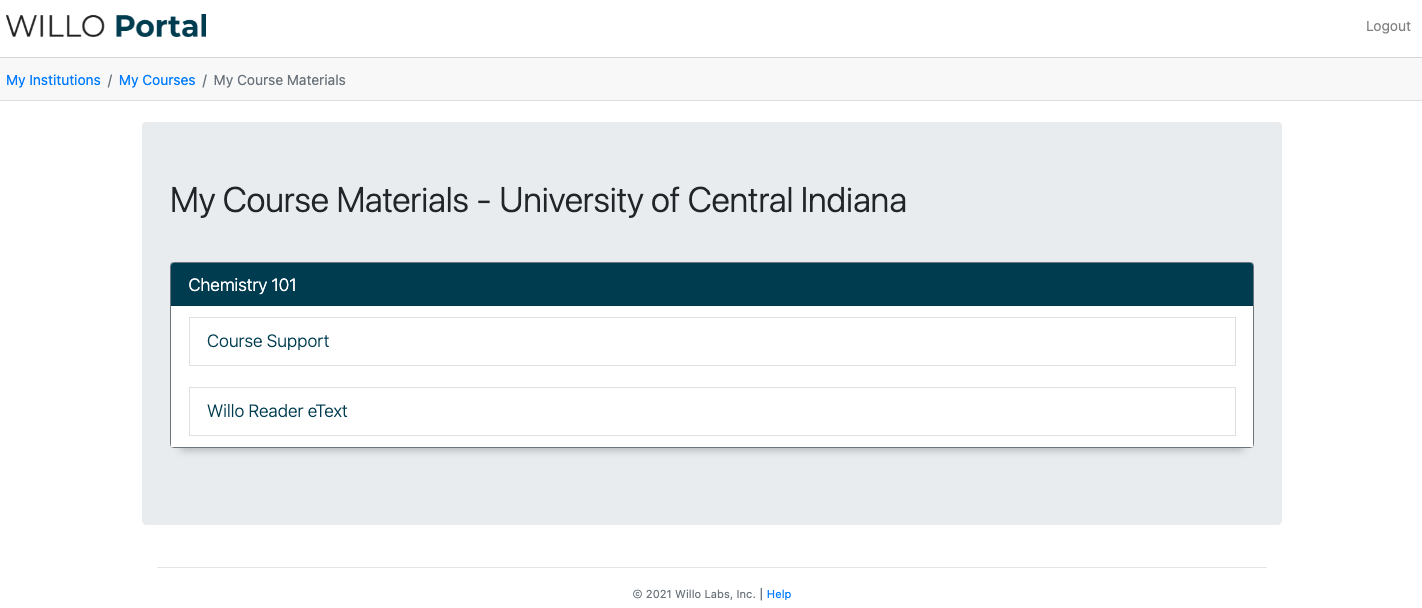Collapse the Chemistry 101 course header
1422x608 pixels.
711,285
